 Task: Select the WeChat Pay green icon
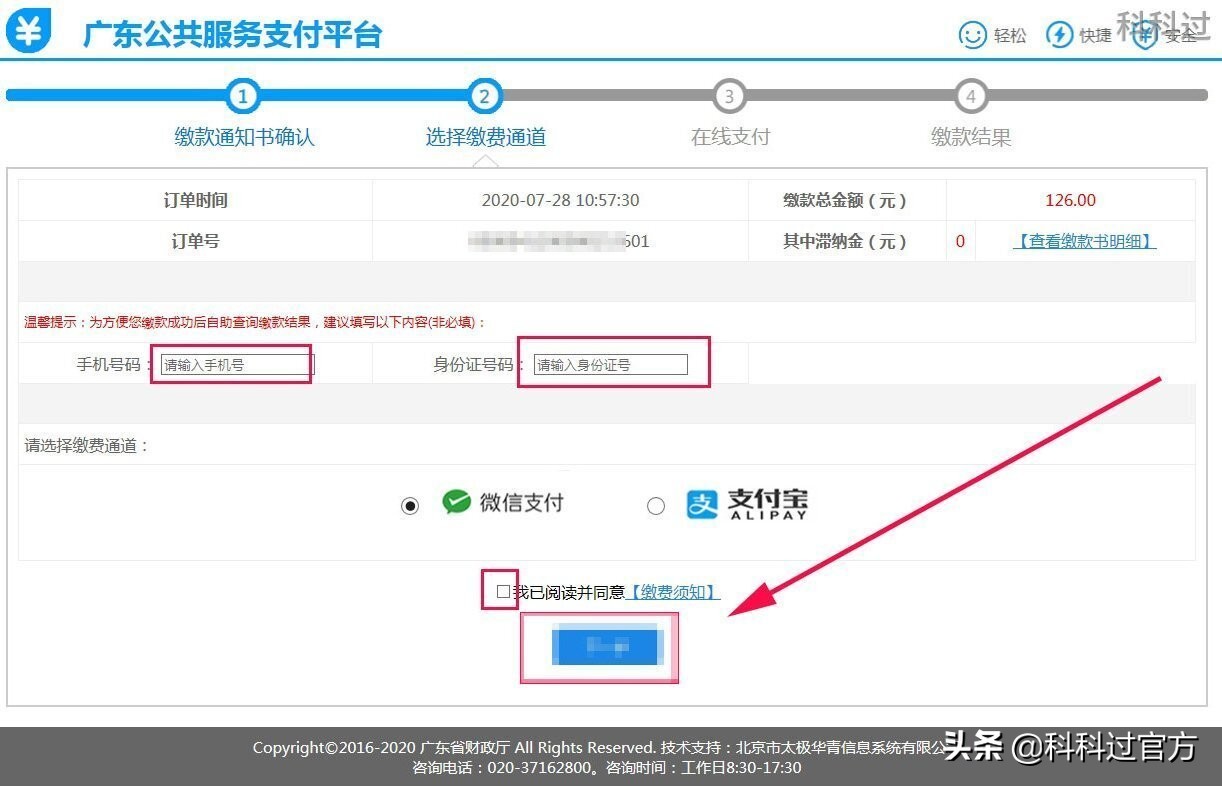(452, 503)
